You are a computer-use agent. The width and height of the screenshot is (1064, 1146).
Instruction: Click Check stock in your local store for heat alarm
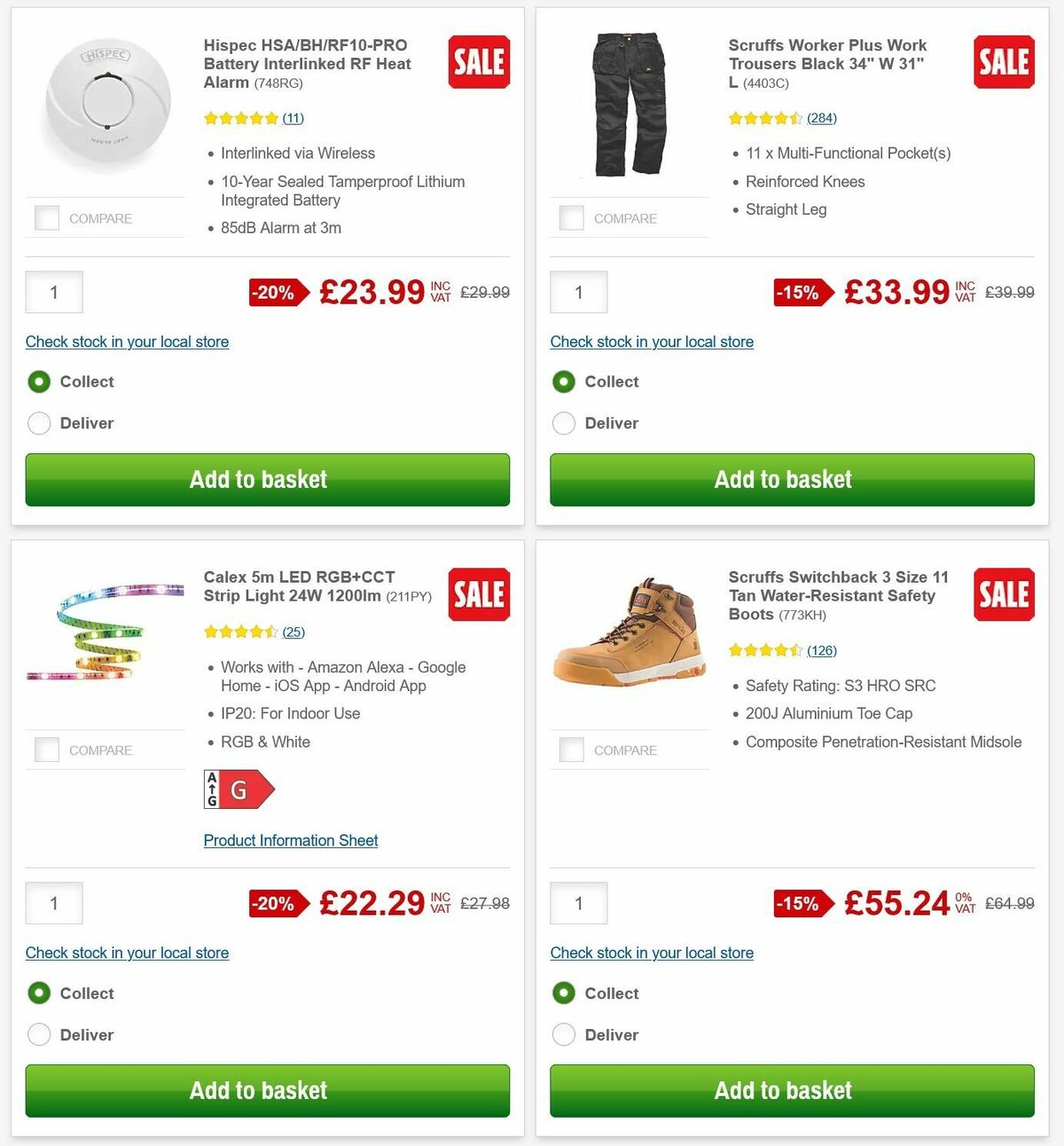[126, 341]
